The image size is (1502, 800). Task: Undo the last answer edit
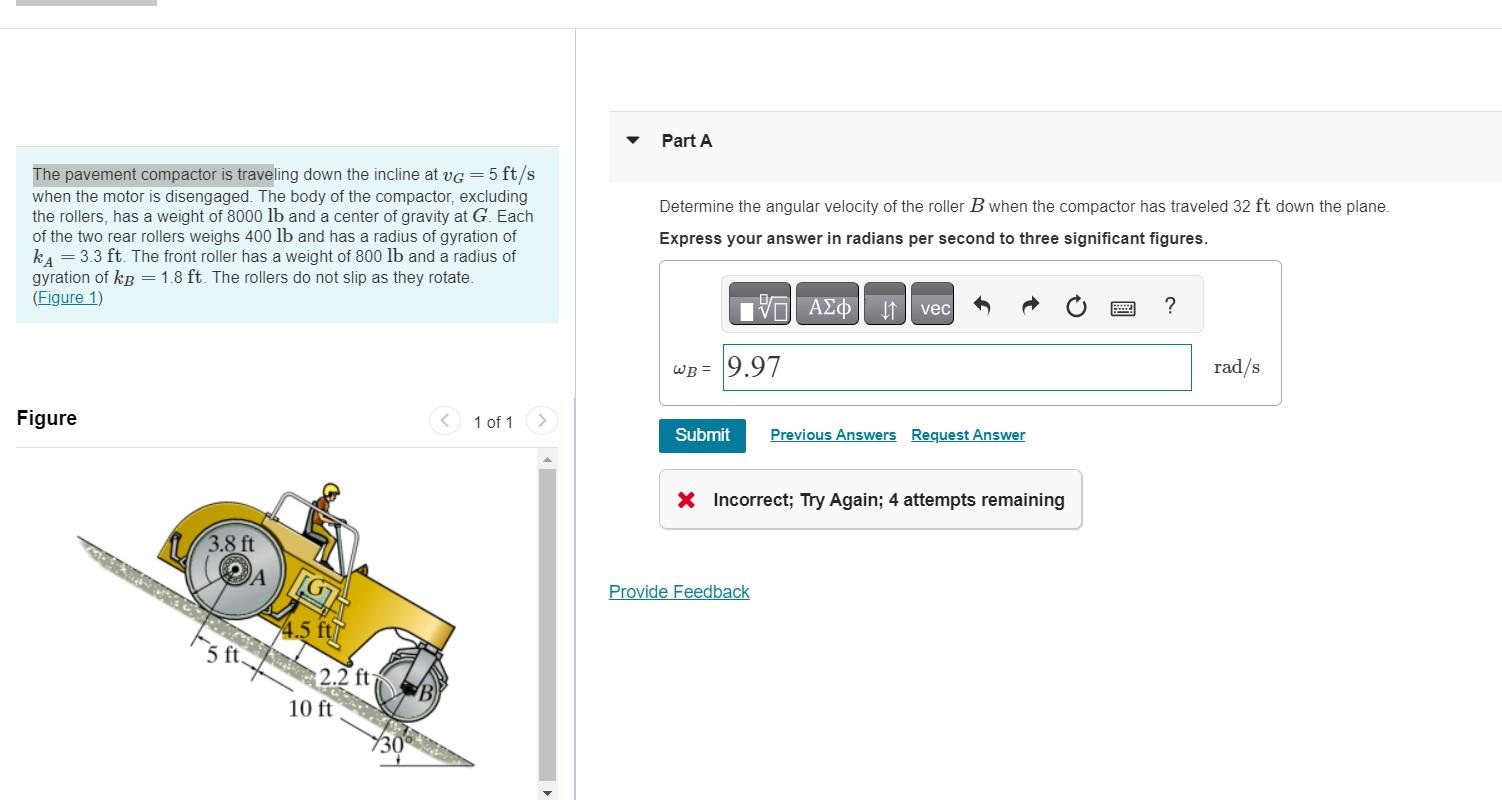point(981,305)
